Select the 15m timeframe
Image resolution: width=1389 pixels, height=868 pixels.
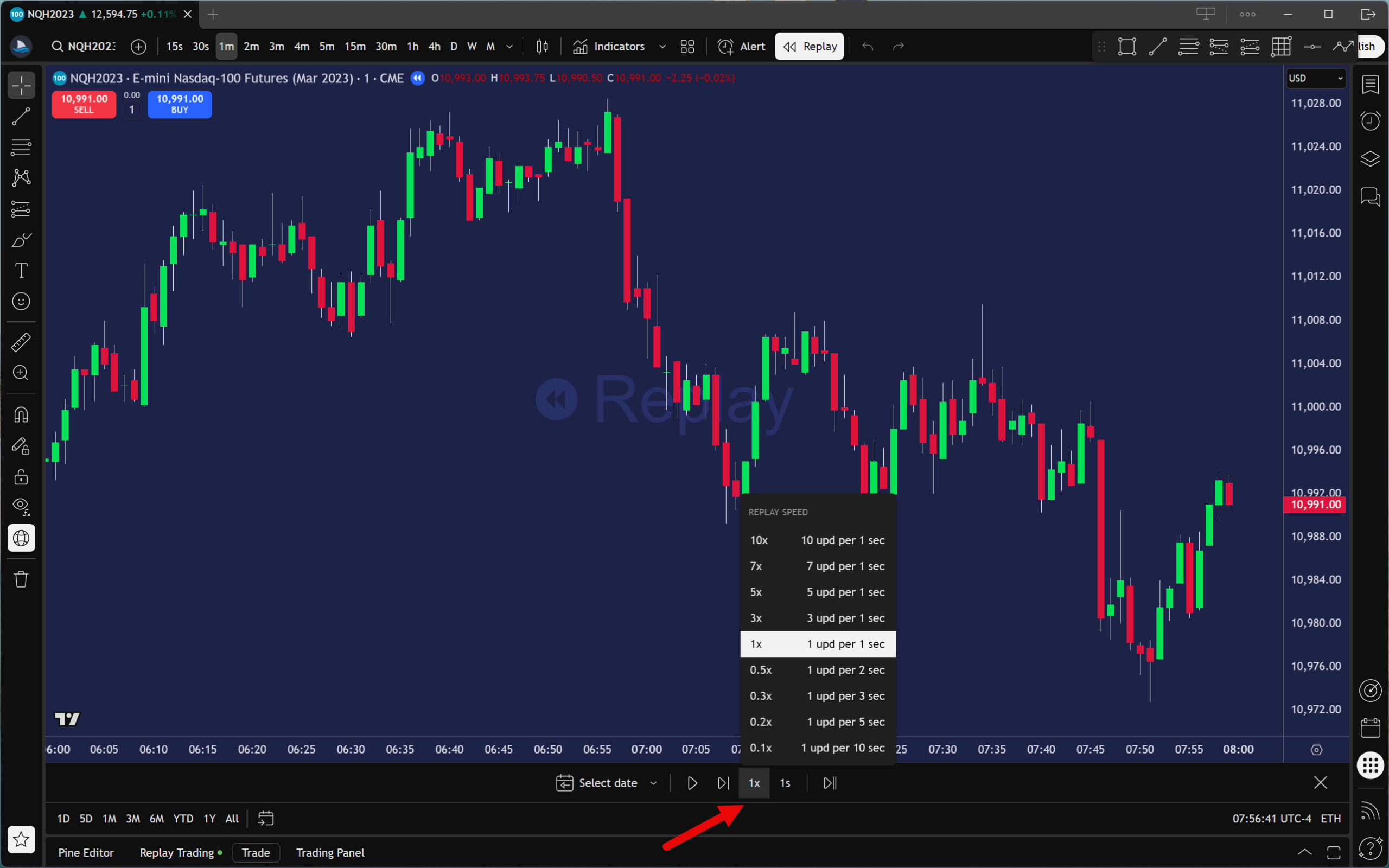pos(355,47)
